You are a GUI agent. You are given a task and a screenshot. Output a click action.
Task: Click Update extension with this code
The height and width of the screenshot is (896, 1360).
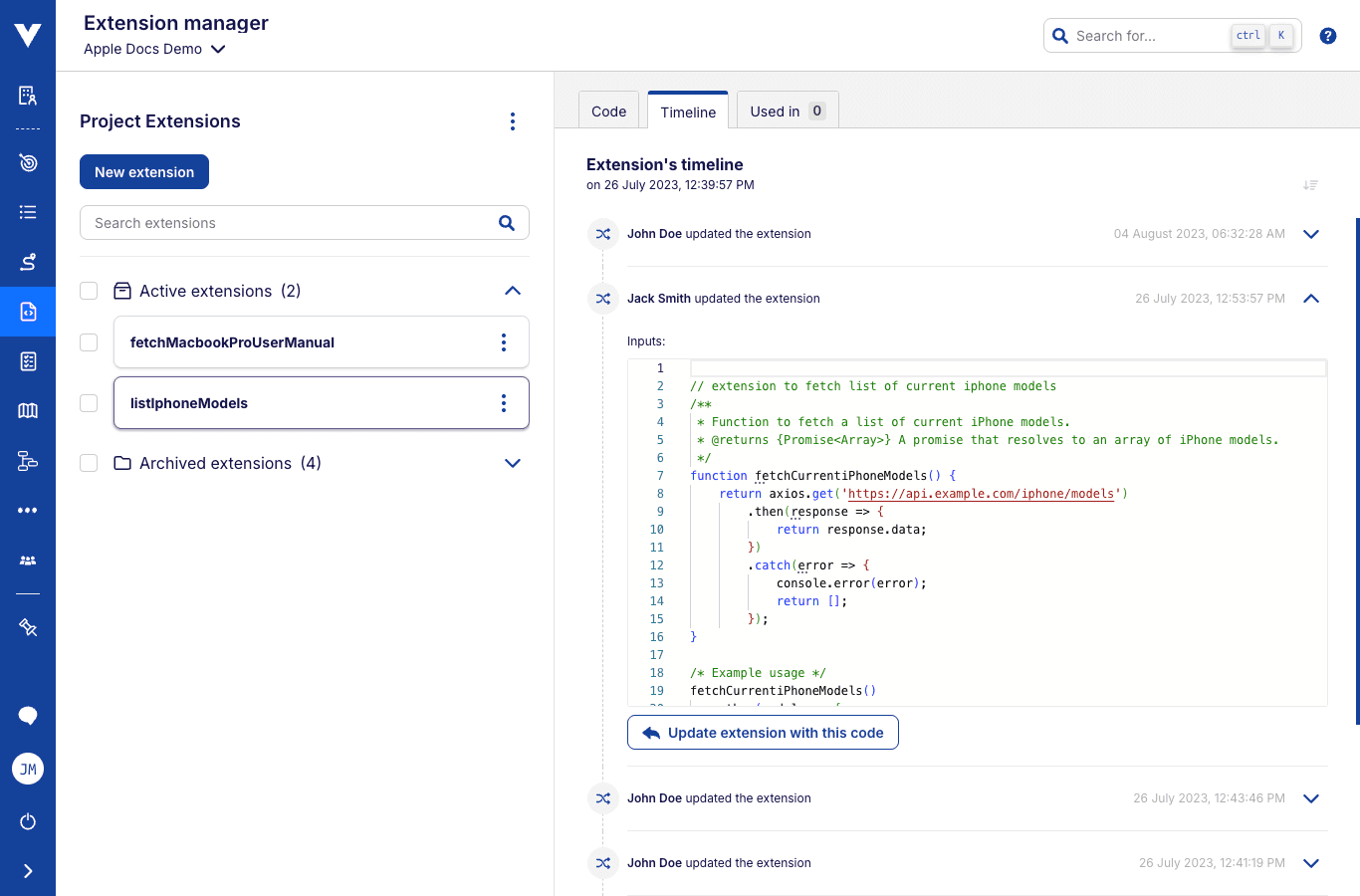point(763,733)
